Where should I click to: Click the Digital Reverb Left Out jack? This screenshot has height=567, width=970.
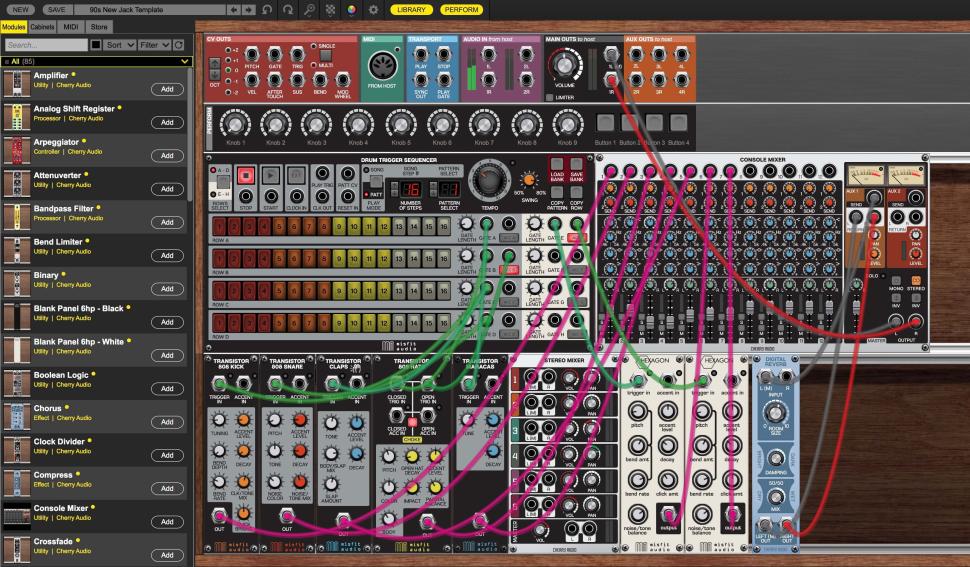coord(765,526)
